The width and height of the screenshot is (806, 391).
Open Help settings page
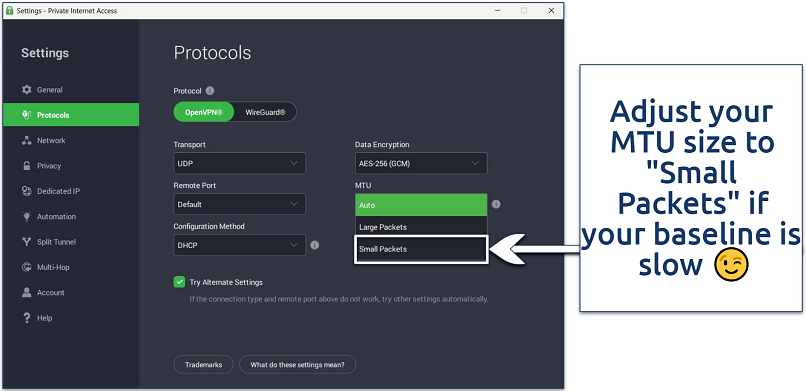click(x=71, y=318)
